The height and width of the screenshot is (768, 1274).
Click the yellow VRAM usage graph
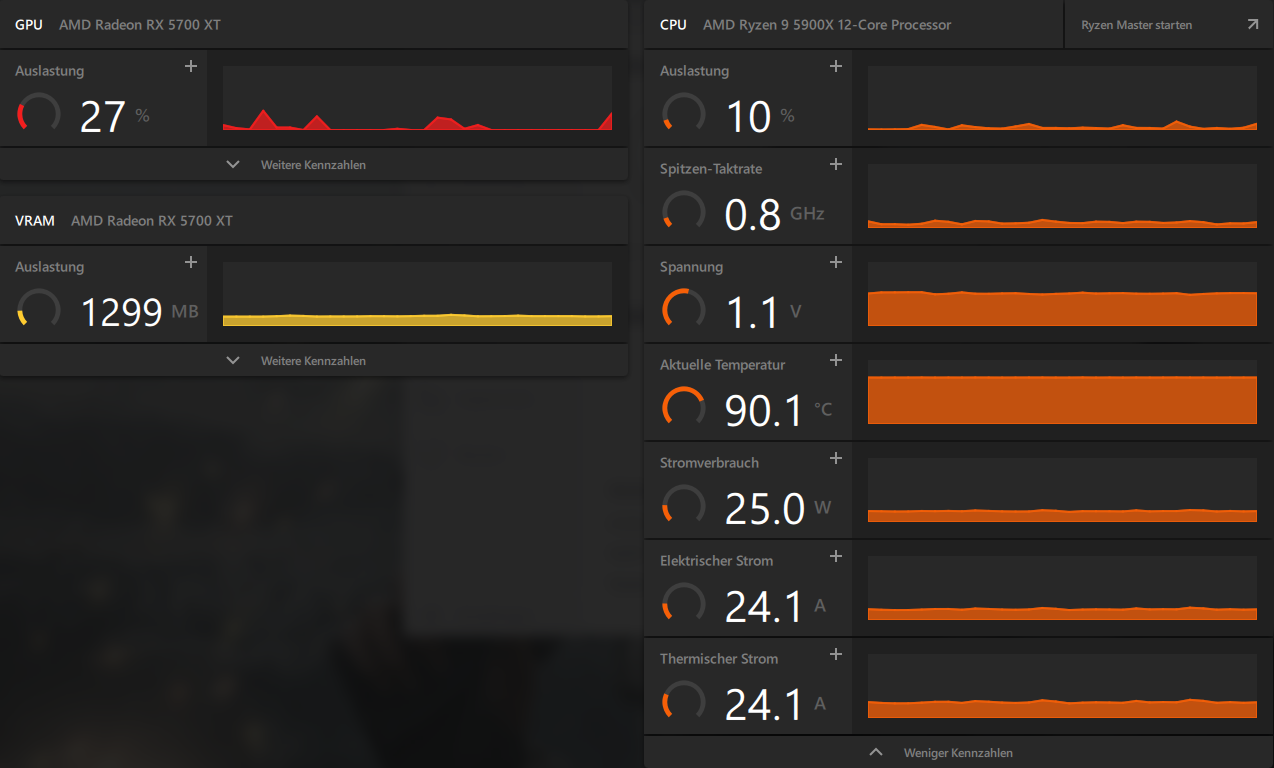417,294
